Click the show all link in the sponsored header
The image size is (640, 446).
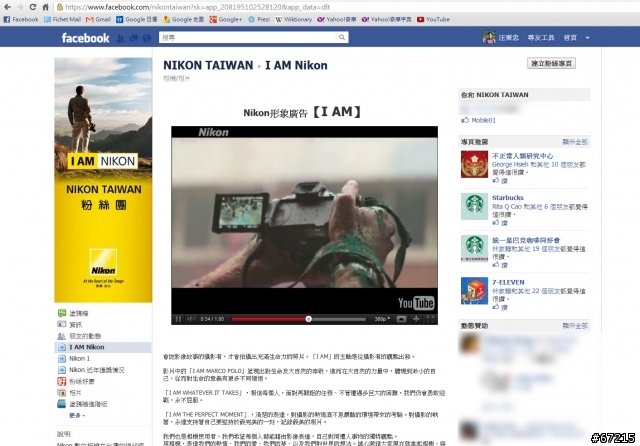pyautogui.click(x=575, y=325)
